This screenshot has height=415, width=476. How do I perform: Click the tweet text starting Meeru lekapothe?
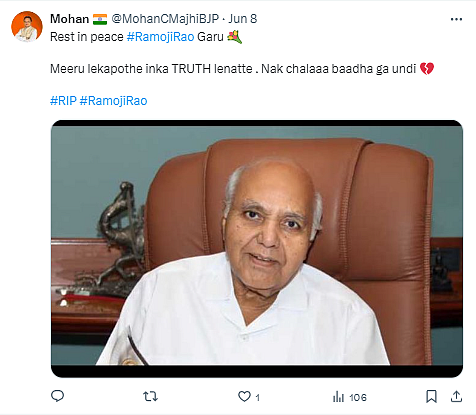click(242, 69)
